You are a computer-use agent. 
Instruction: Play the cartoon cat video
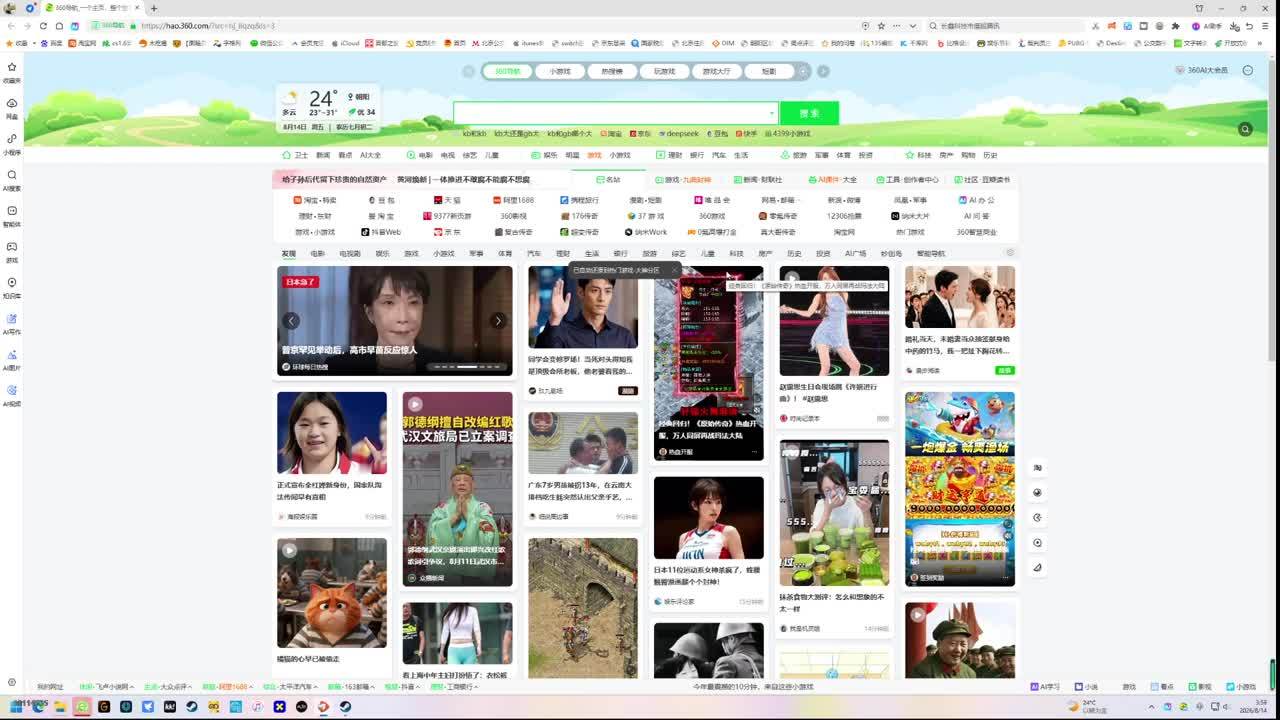point(289,550)
